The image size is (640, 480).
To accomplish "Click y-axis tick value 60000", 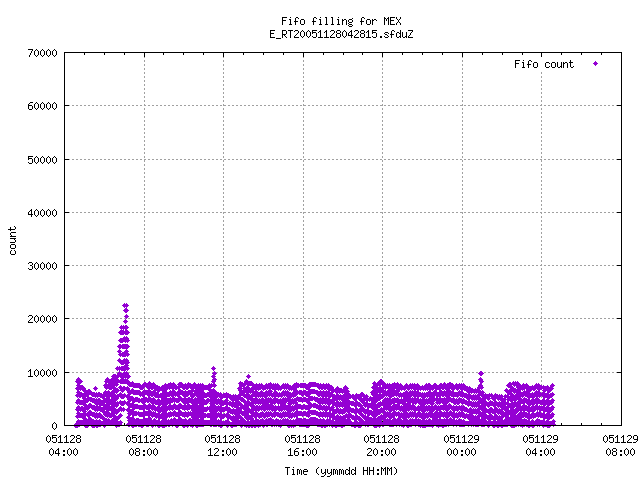I will pos(42,106).
